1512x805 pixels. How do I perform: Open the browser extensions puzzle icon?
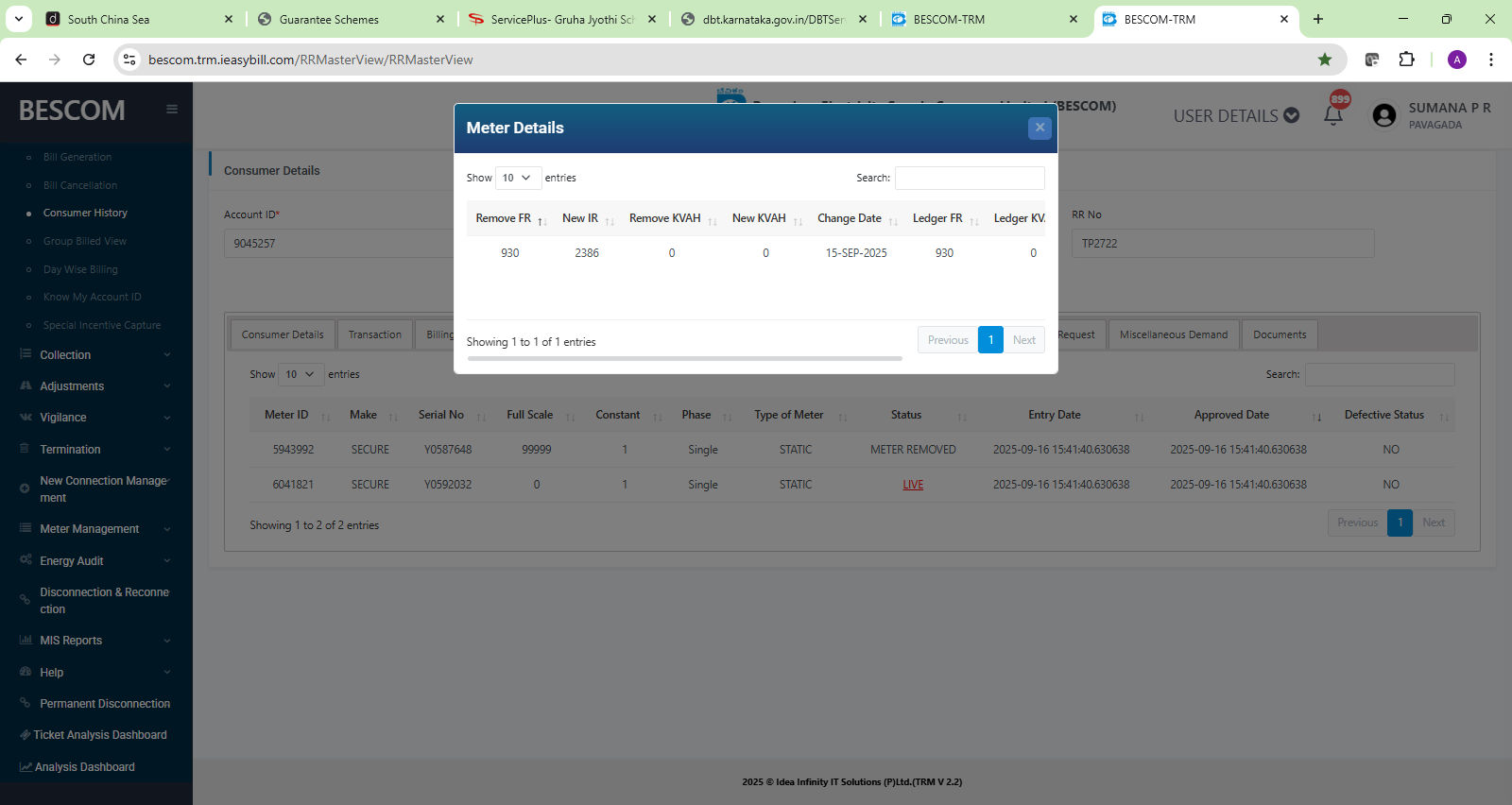coord(1406,60)
